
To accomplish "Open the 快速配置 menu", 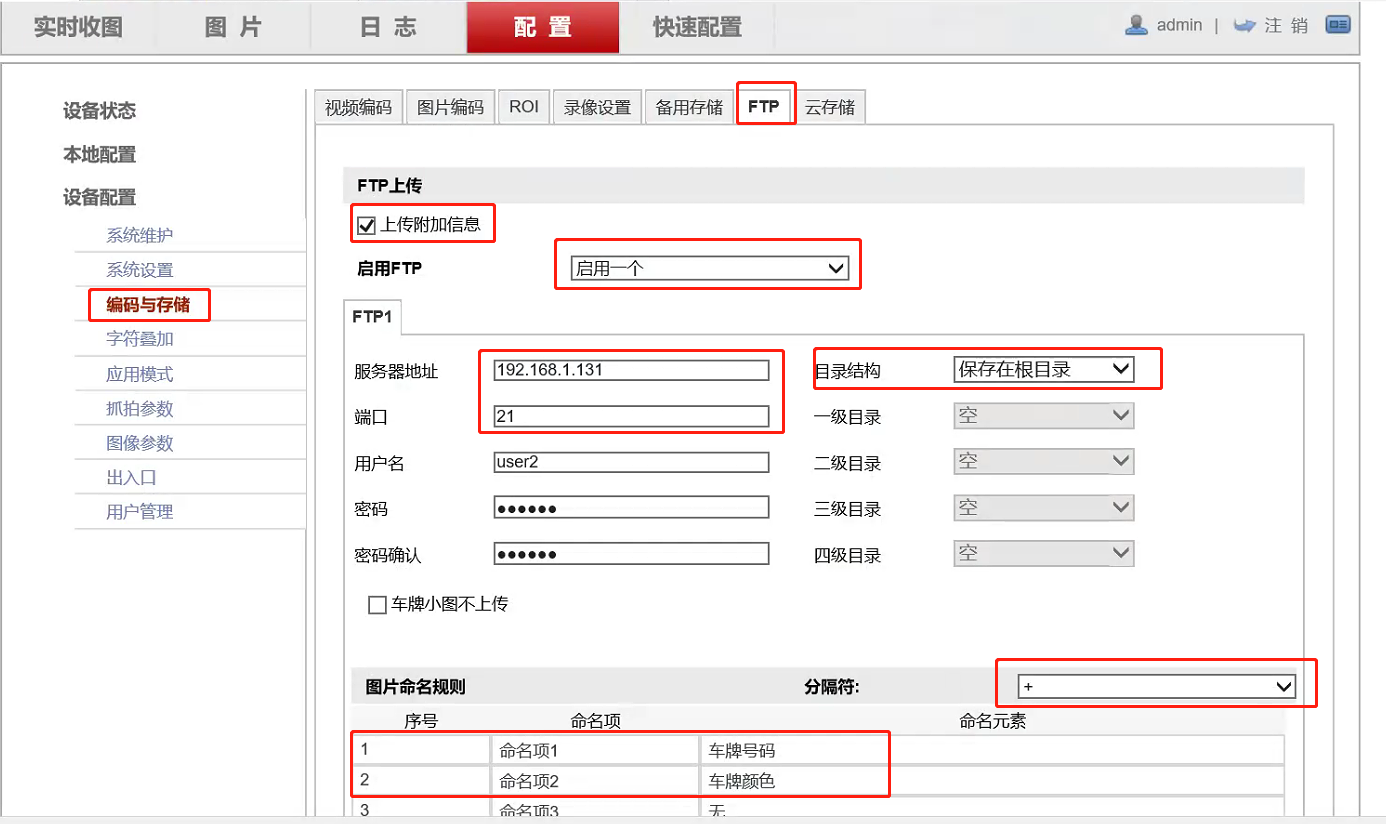I will (697, 28).
